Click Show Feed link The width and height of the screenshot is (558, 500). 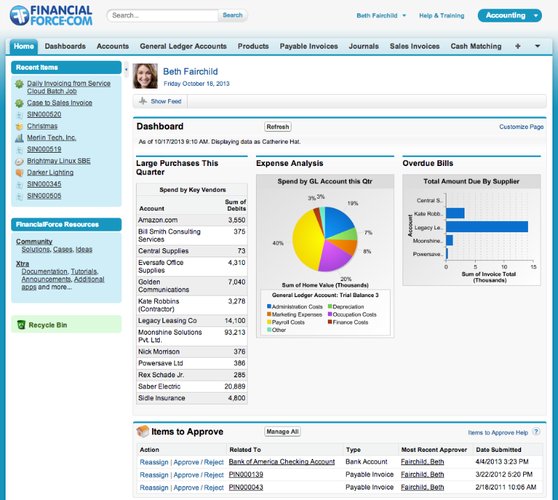point(166,101)
